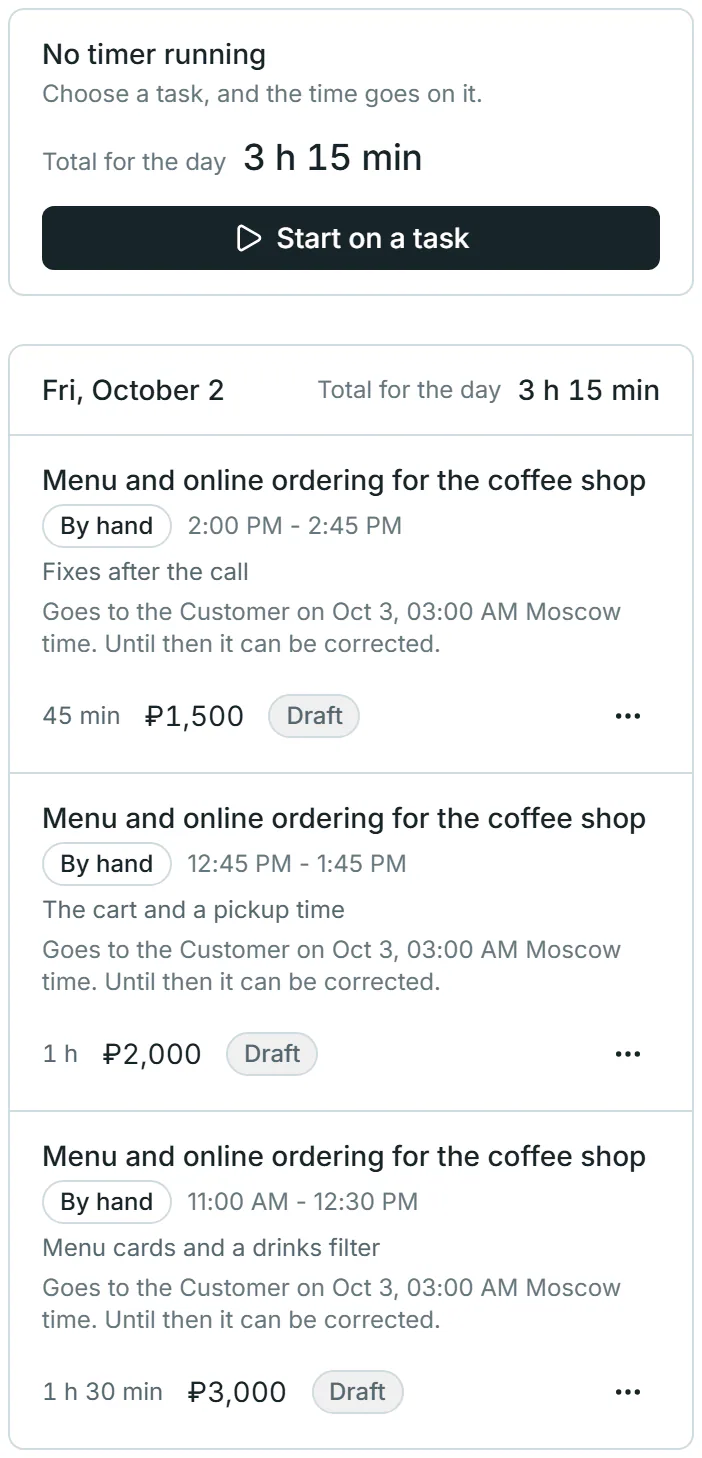Click the ₽3,000 amount
The width and height of the screenshot is (702, 1458).
(237, 1392)
